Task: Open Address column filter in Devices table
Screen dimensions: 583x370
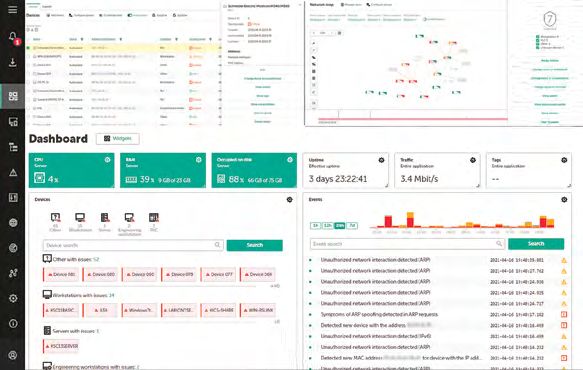Action: click(120, 39)
